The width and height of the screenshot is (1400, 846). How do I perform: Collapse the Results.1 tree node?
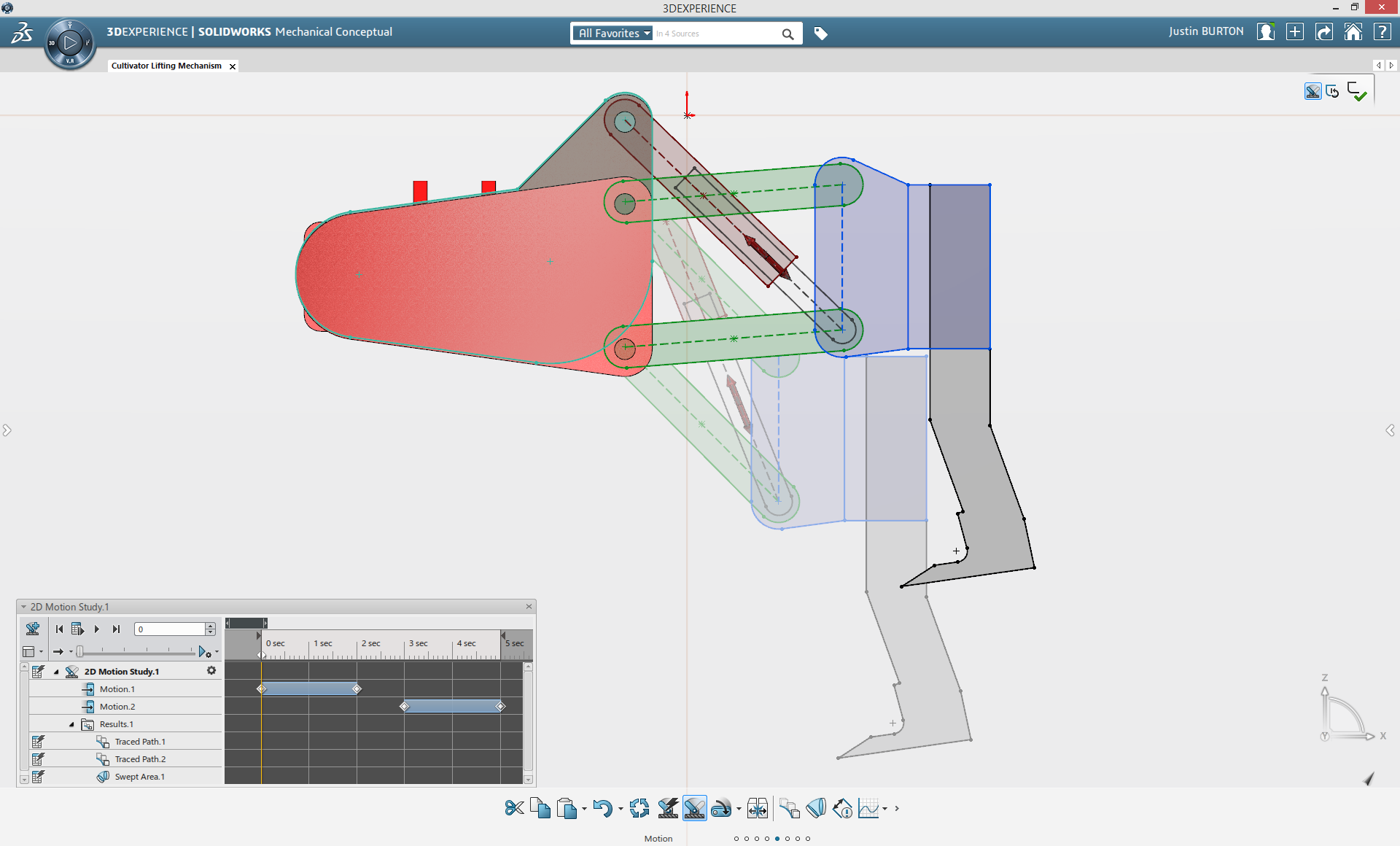click(71, 724)
